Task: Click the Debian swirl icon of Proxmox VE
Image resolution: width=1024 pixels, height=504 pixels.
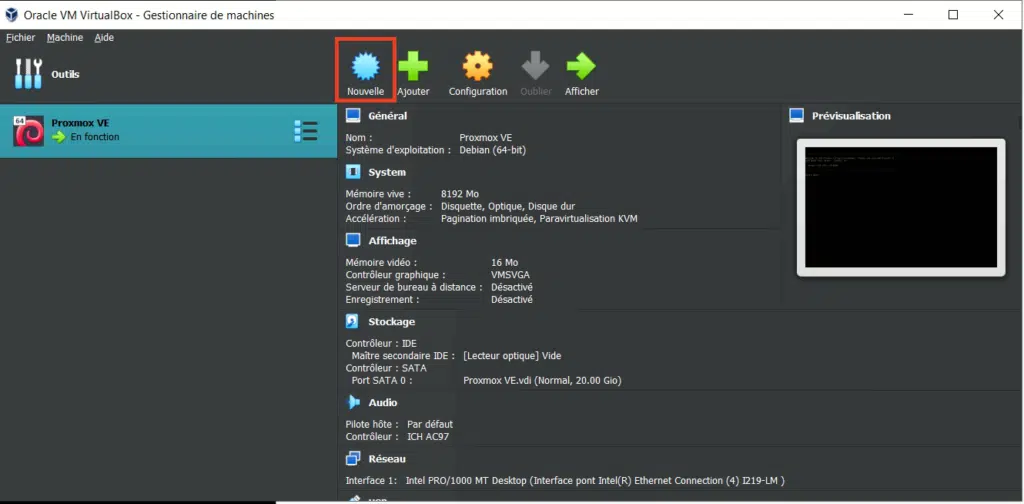Action: coord(28,131)
